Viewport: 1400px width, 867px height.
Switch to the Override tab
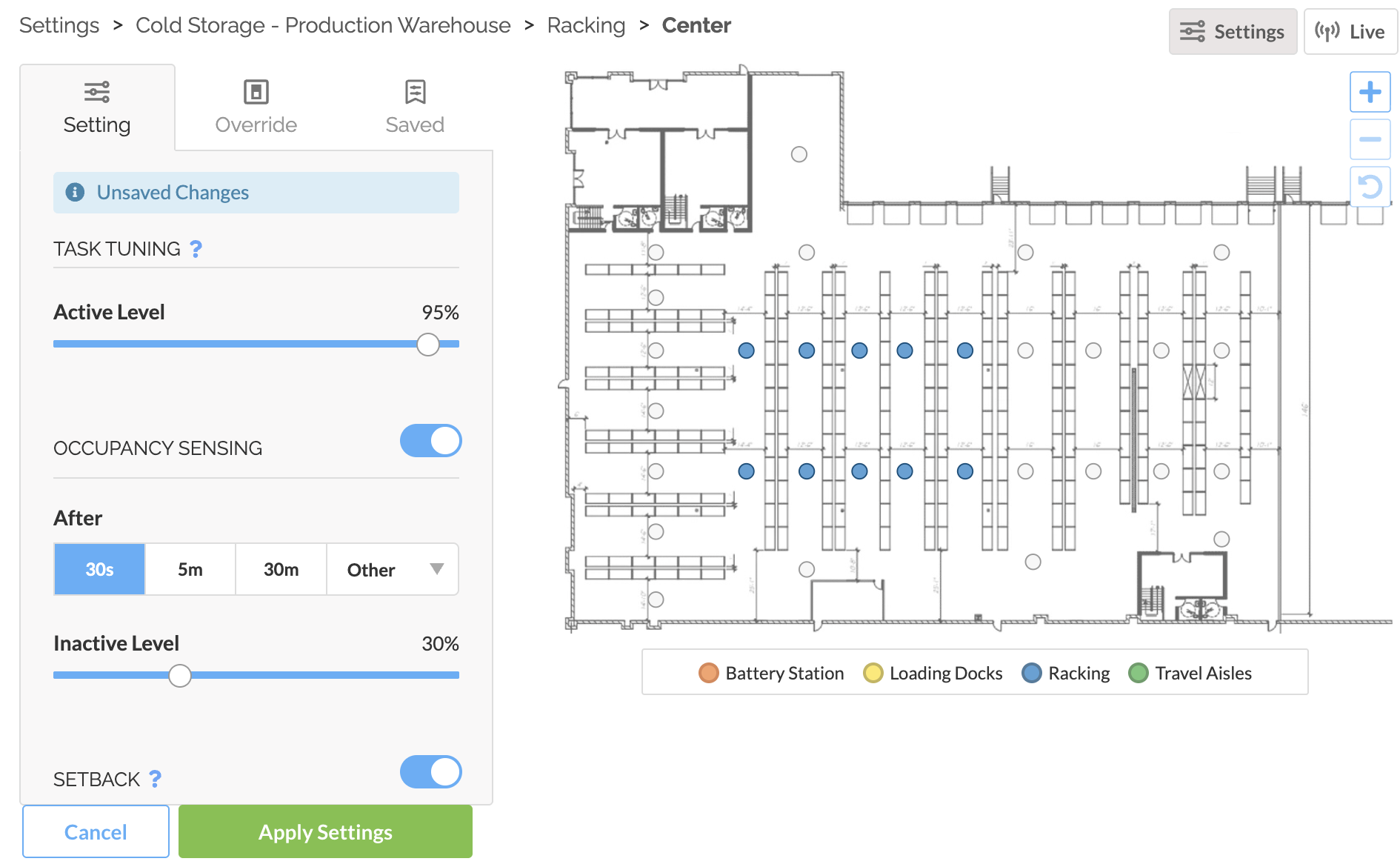(x=256, y=107)
